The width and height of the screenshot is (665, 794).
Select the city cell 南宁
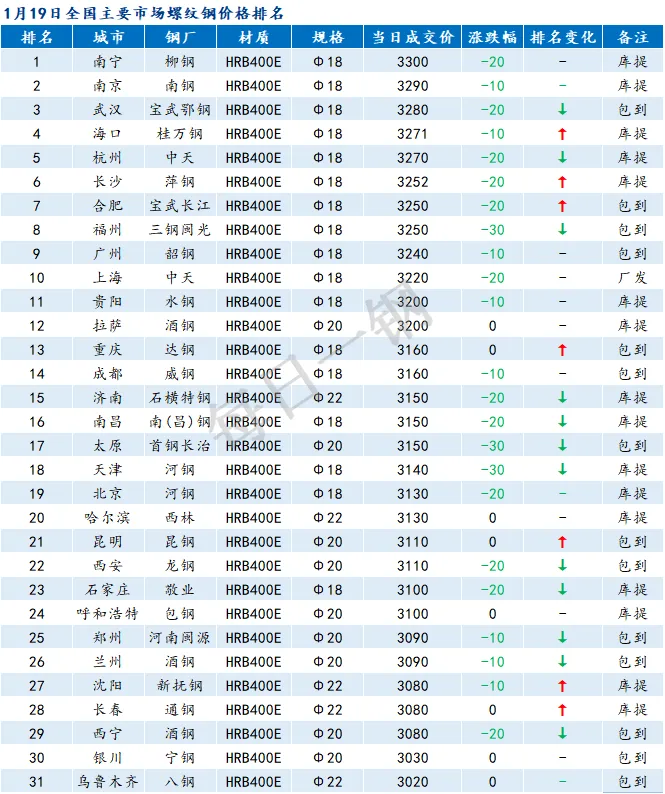point(107,62)
